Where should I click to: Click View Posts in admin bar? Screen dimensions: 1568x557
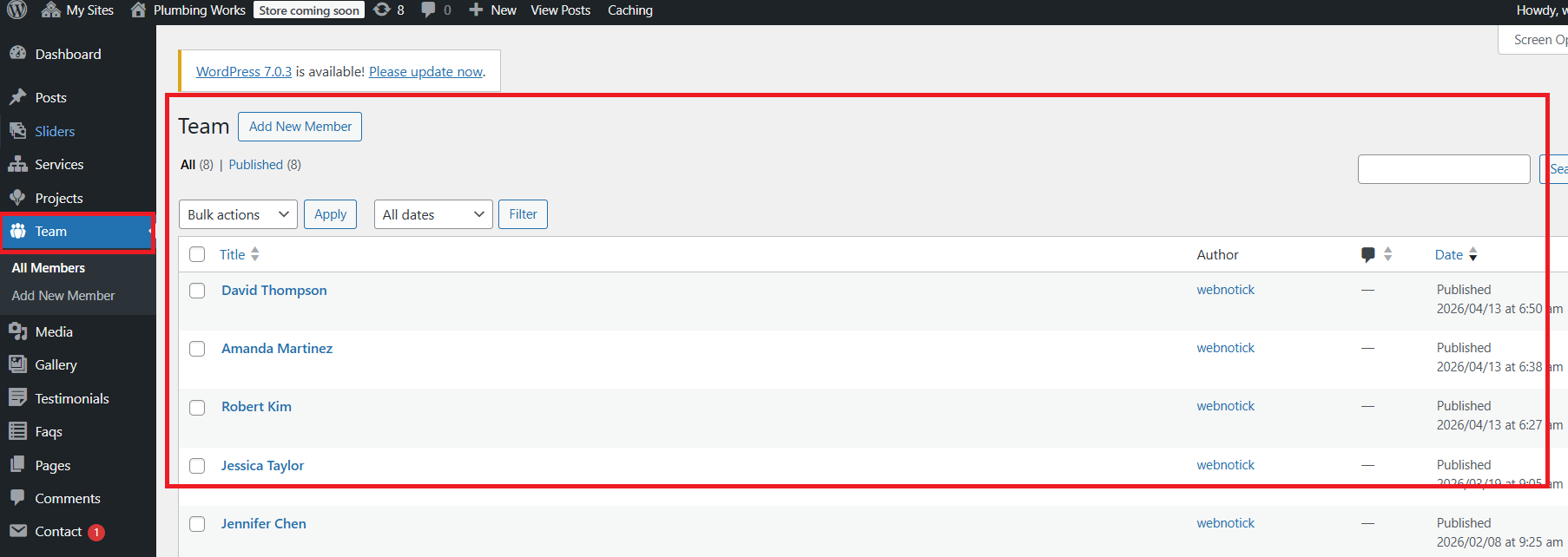click(x=561, y=10)
